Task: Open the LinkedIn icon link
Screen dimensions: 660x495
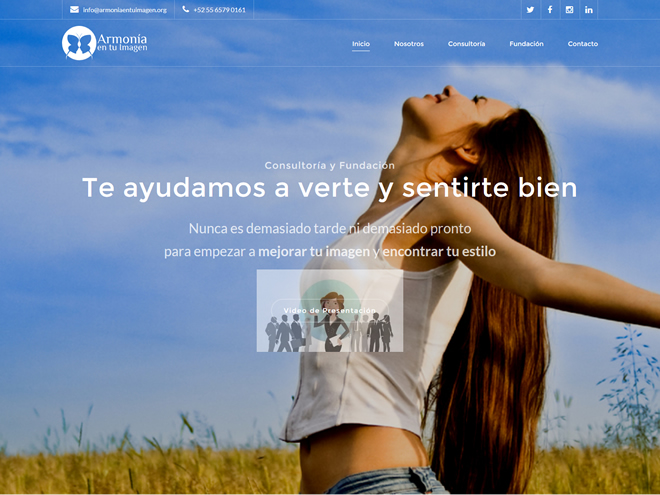Action: point(588,10)
